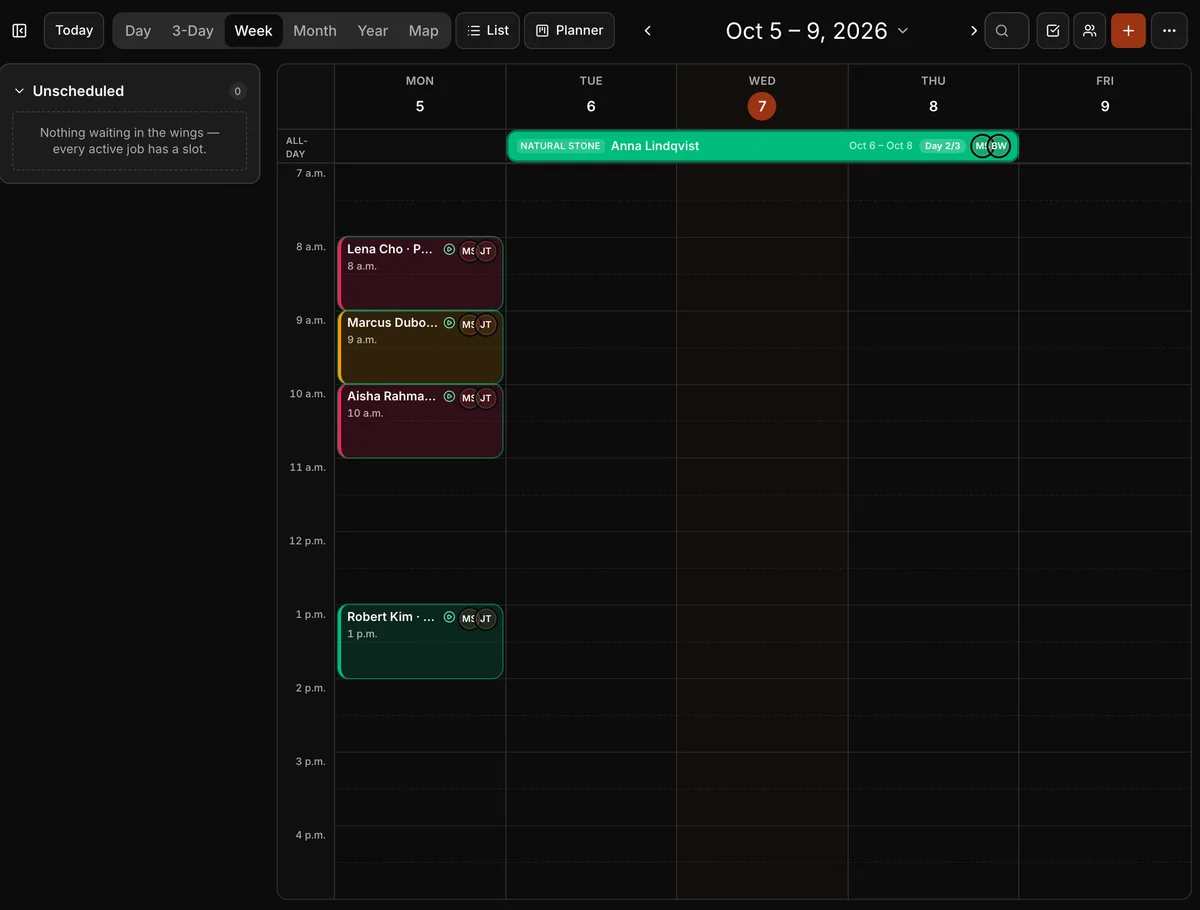
Task: Click BW avatar on Anna Lindqvist event
Action: [x=999, y=146]
